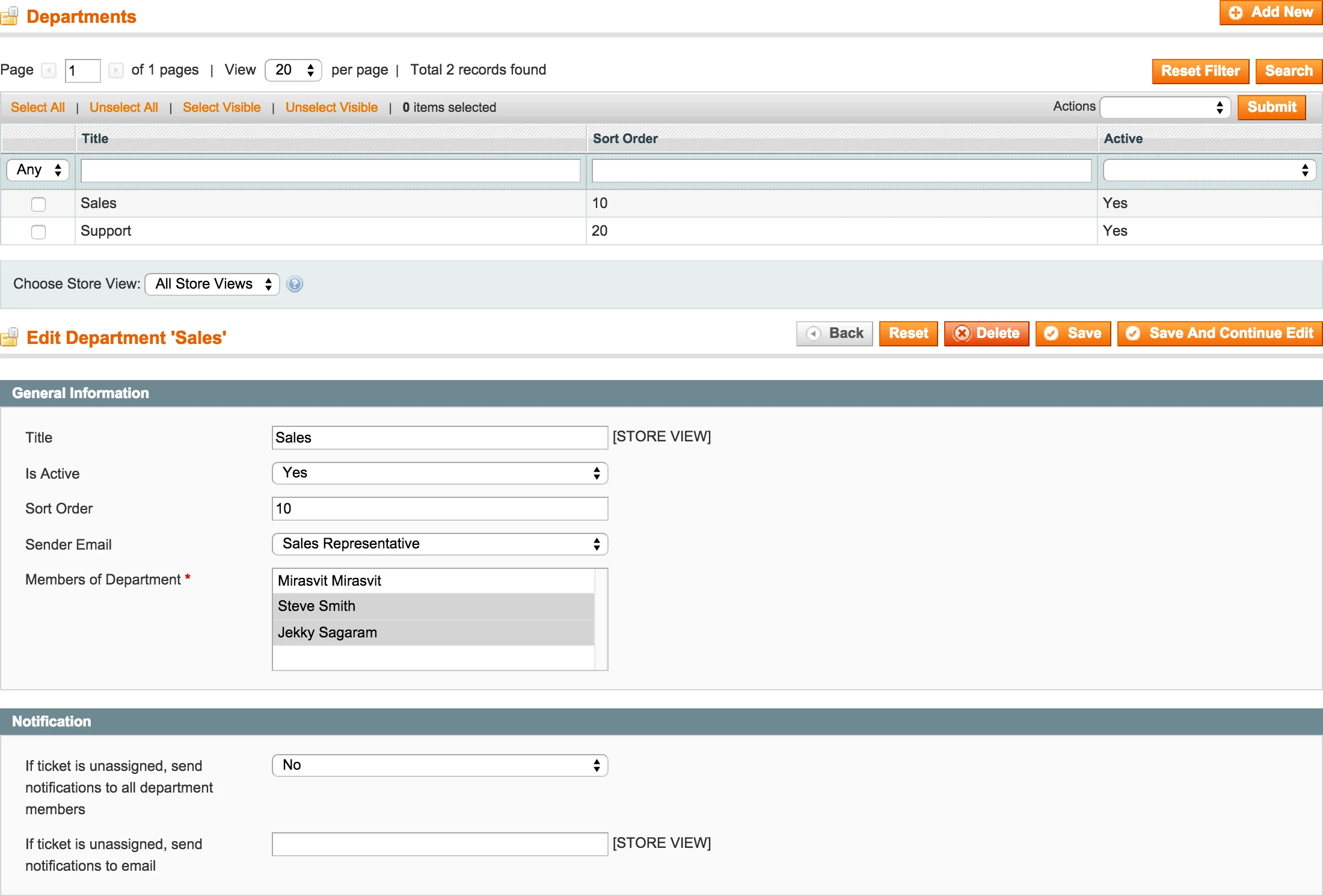Go Back to the departments list
The width and height of the screenshot is (1323, 896).
coord(835,333)
